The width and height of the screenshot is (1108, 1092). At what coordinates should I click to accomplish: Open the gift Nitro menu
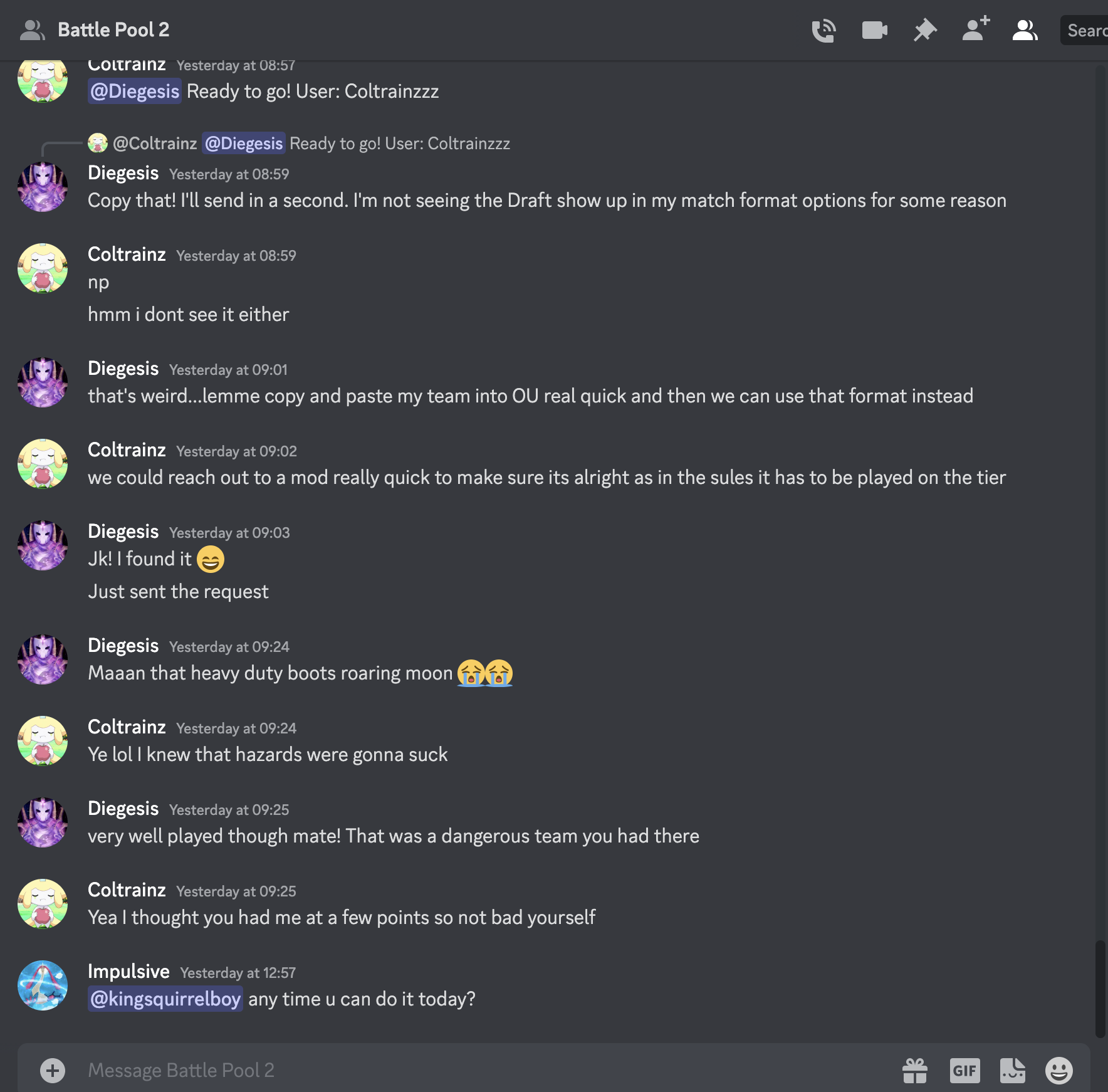click(x=915, y=1071)
